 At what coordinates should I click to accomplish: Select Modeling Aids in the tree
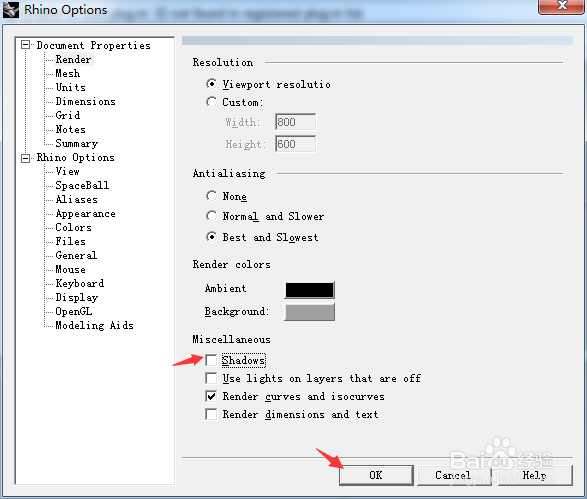[94, 325]
